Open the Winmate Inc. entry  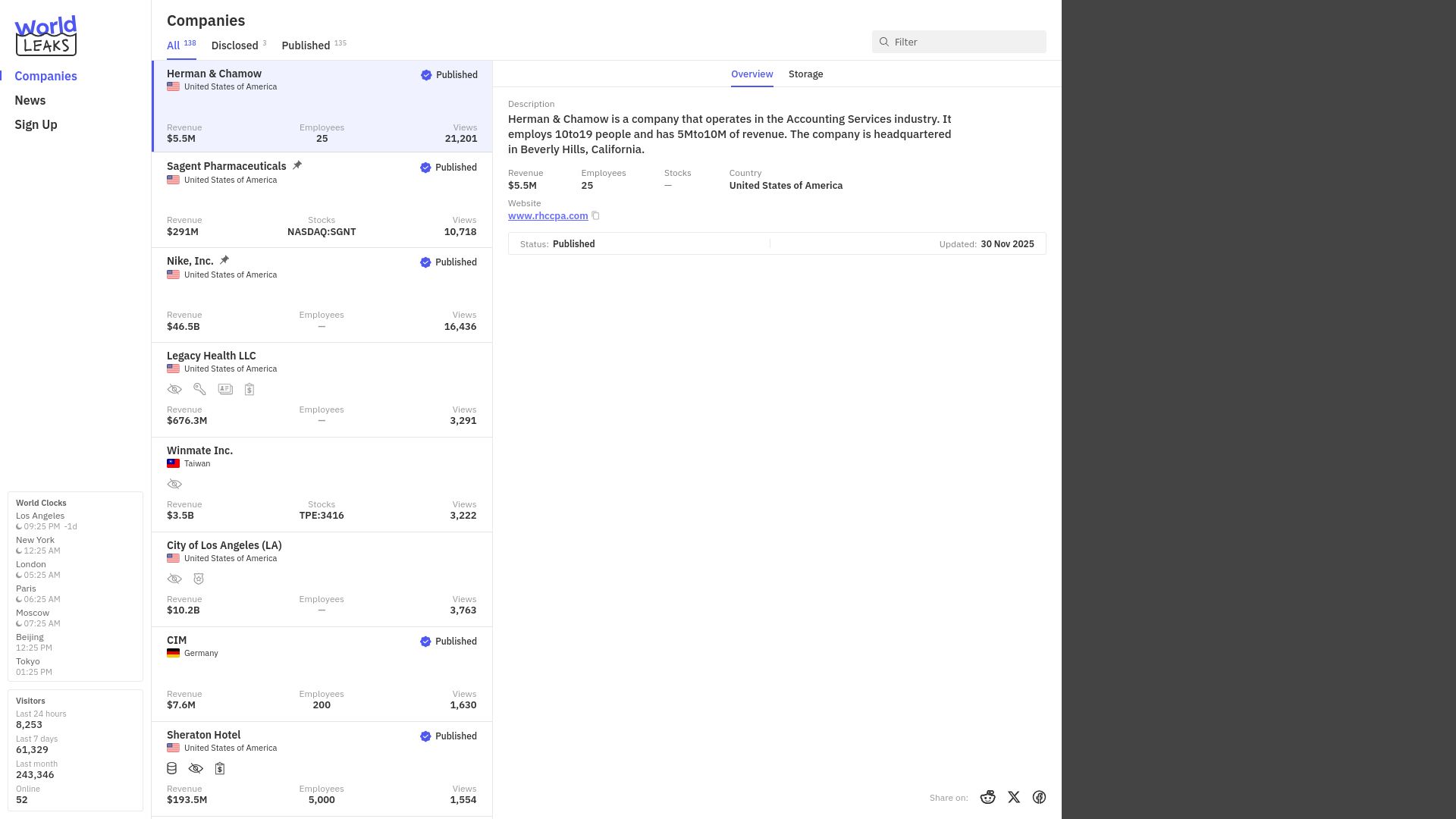(322, 485)
